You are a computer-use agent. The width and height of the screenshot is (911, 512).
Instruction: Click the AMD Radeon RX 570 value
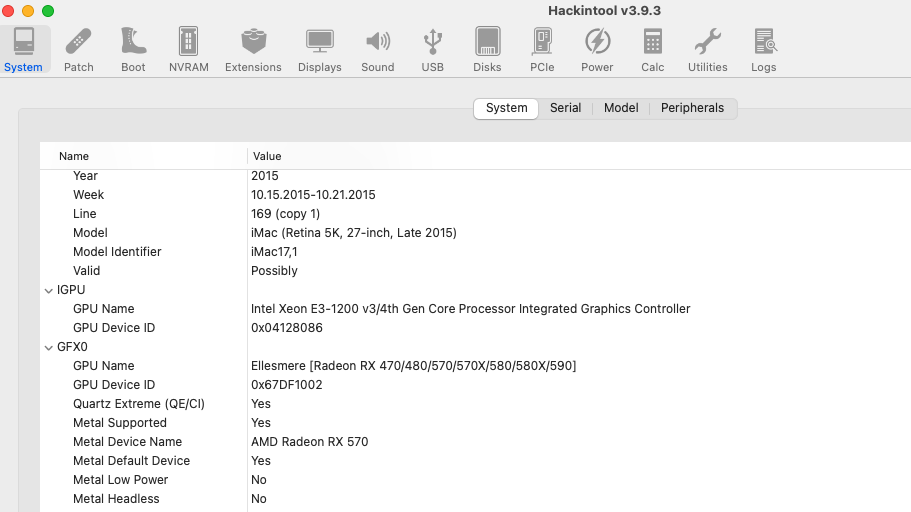click(x=310, y=442)
